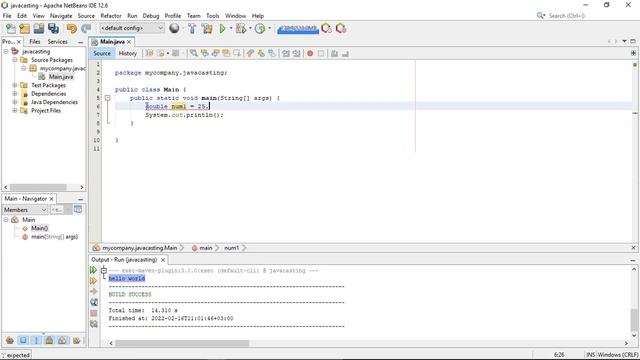Click the Undo toolbar icon

click(x=72, y=28)
